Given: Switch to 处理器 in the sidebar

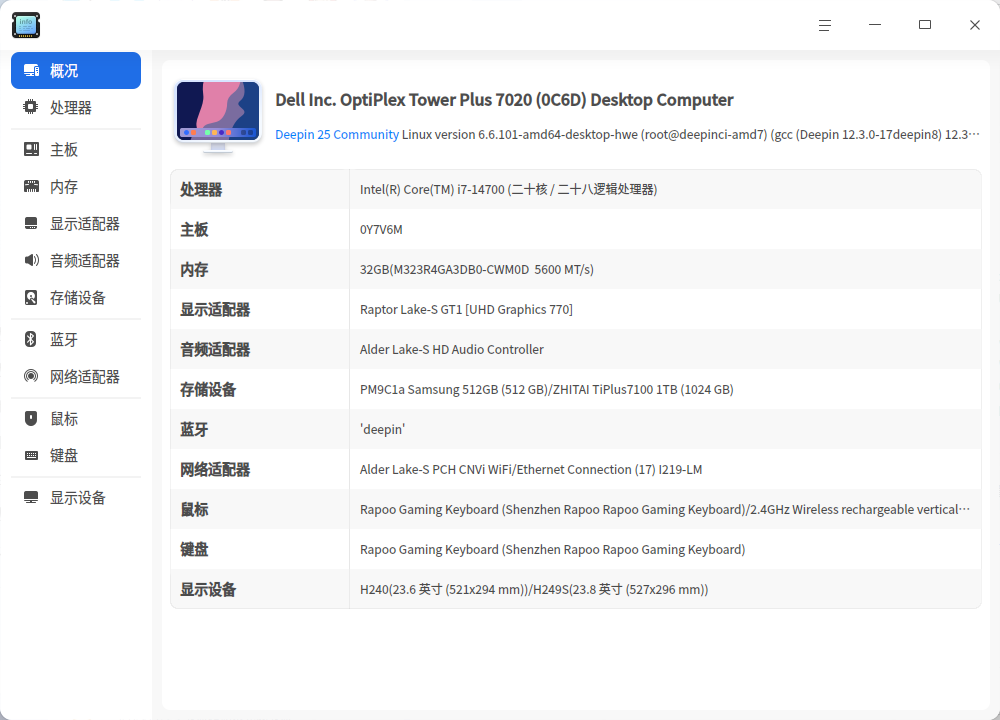Looking at the screenshot, I should [76, 107].
